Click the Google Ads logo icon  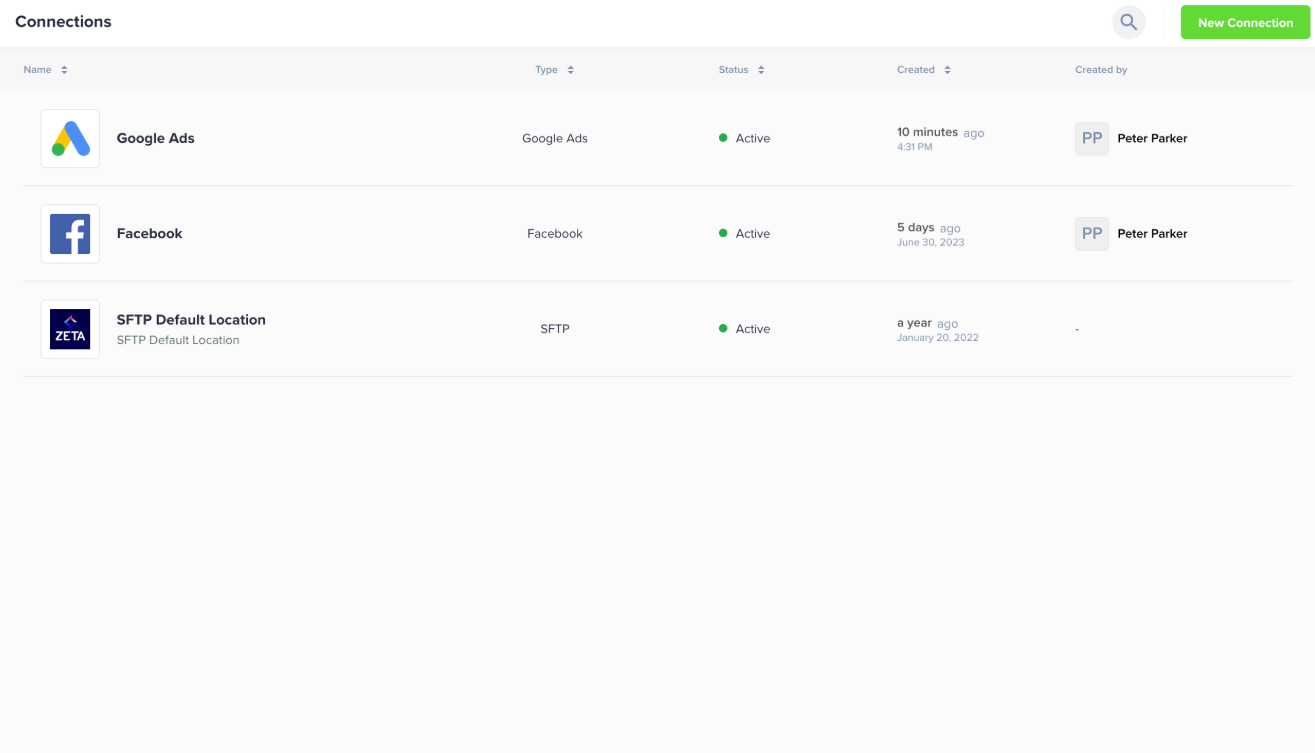(x=70, y=138)
